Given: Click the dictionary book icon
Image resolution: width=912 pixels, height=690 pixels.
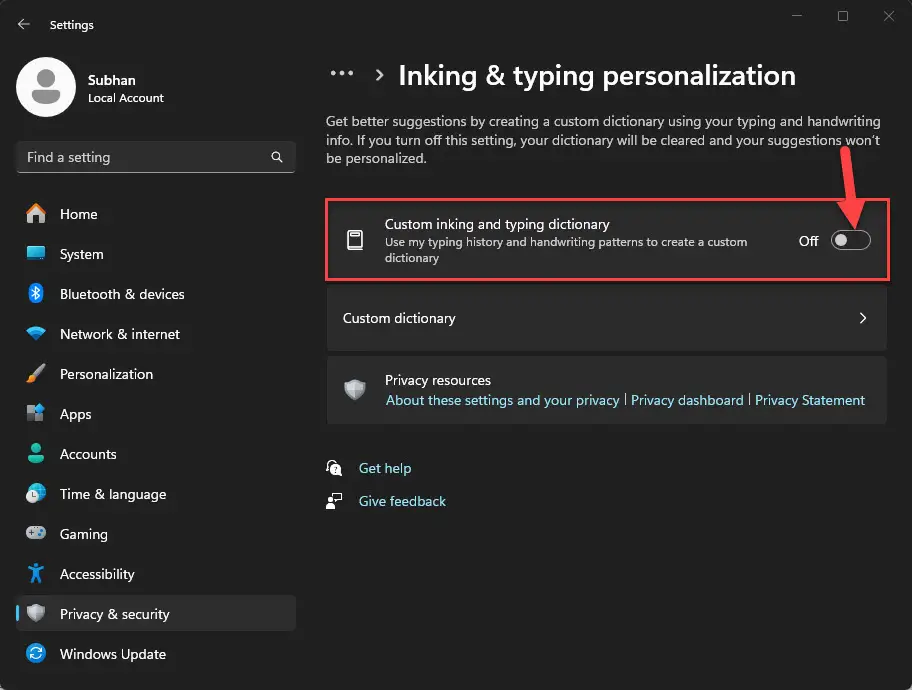Looking at the screenshot, I should [x=355, y=240].
